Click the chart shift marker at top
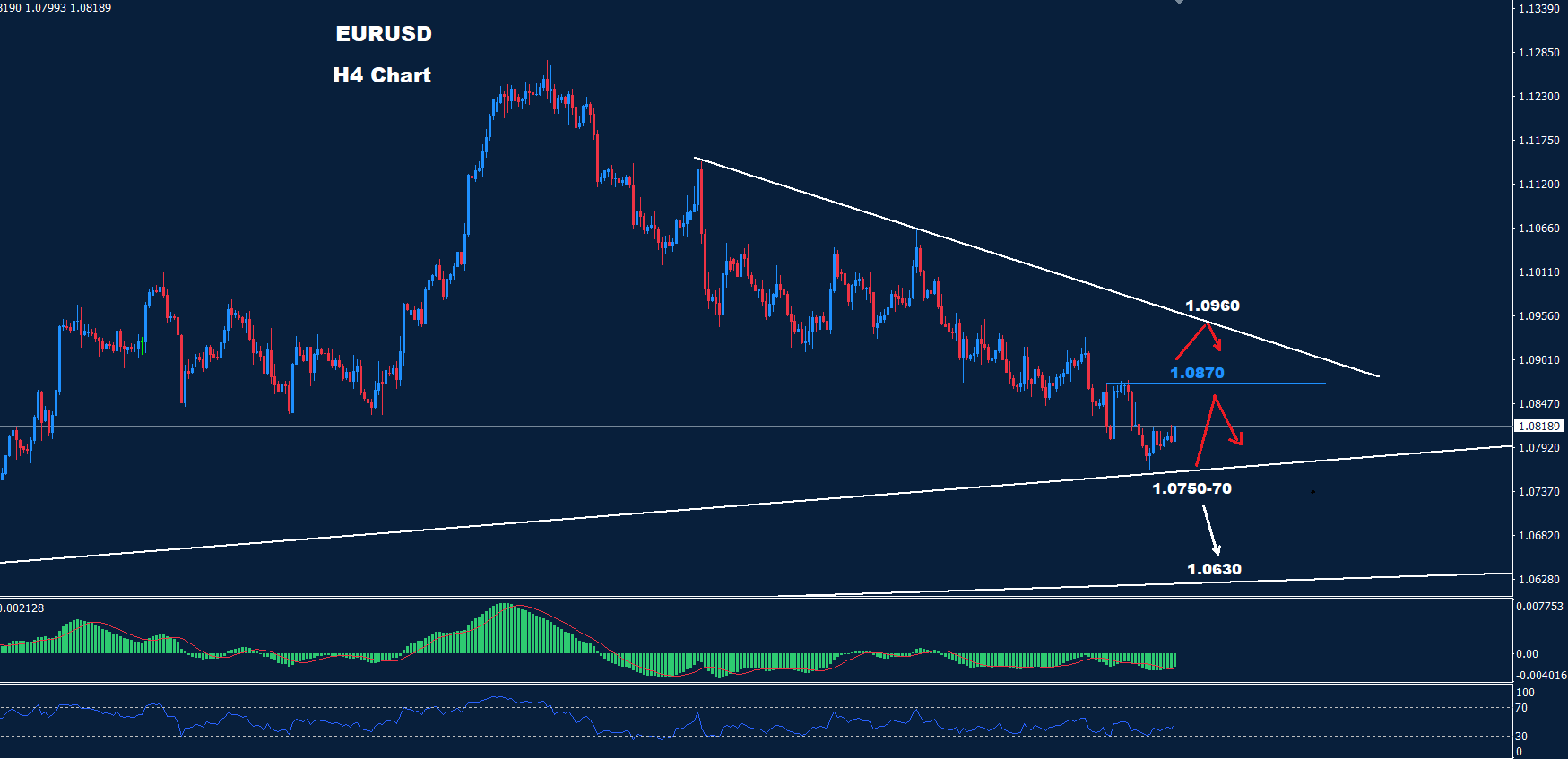Screen dimensions: 1568x759 click(1179, 3)
